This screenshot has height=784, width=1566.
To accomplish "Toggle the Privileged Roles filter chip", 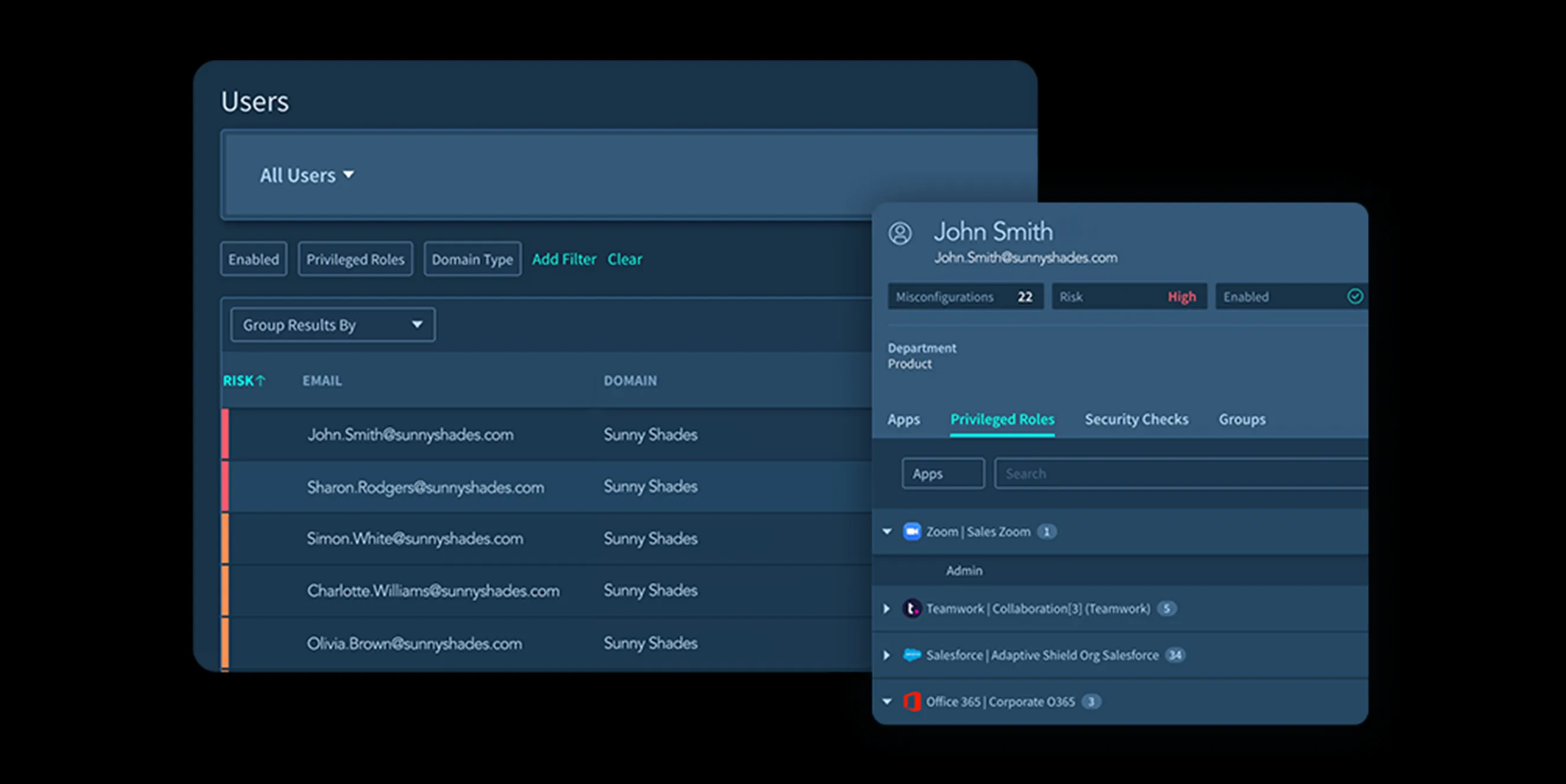I will (x=355, y=259).
